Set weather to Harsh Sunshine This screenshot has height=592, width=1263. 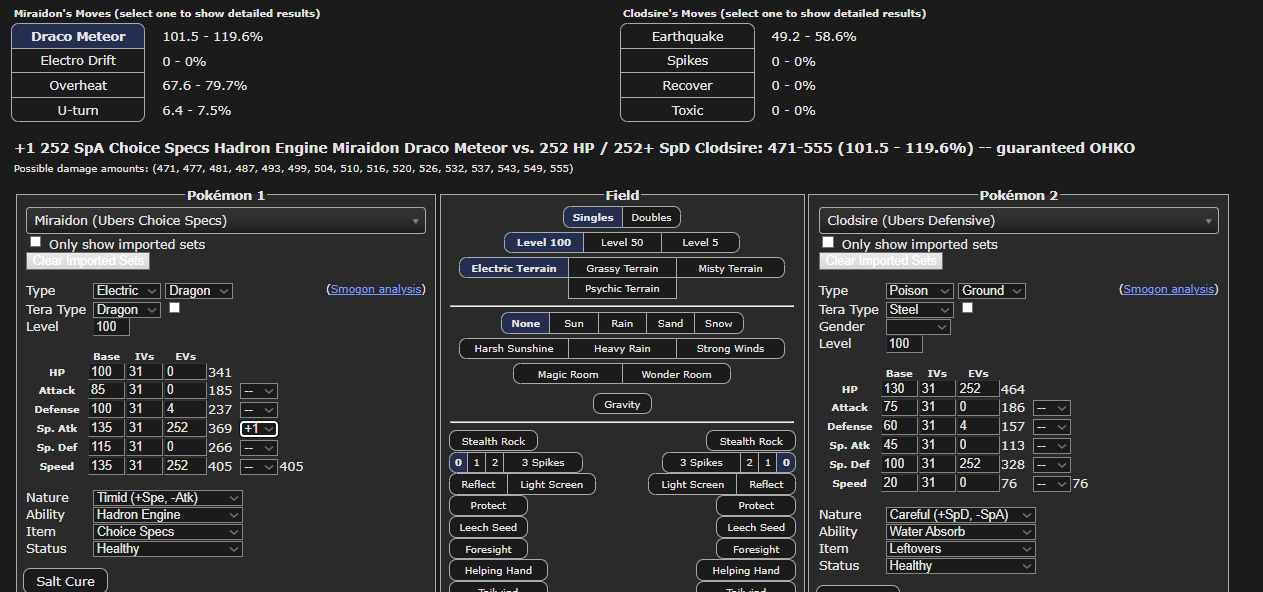tap(514, 348)
